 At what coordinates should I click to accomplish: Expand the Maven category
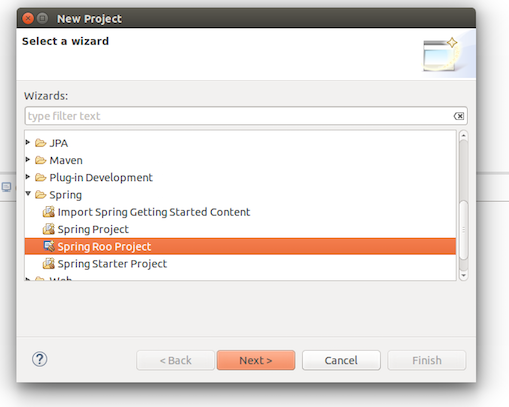[x=28, y=160]
